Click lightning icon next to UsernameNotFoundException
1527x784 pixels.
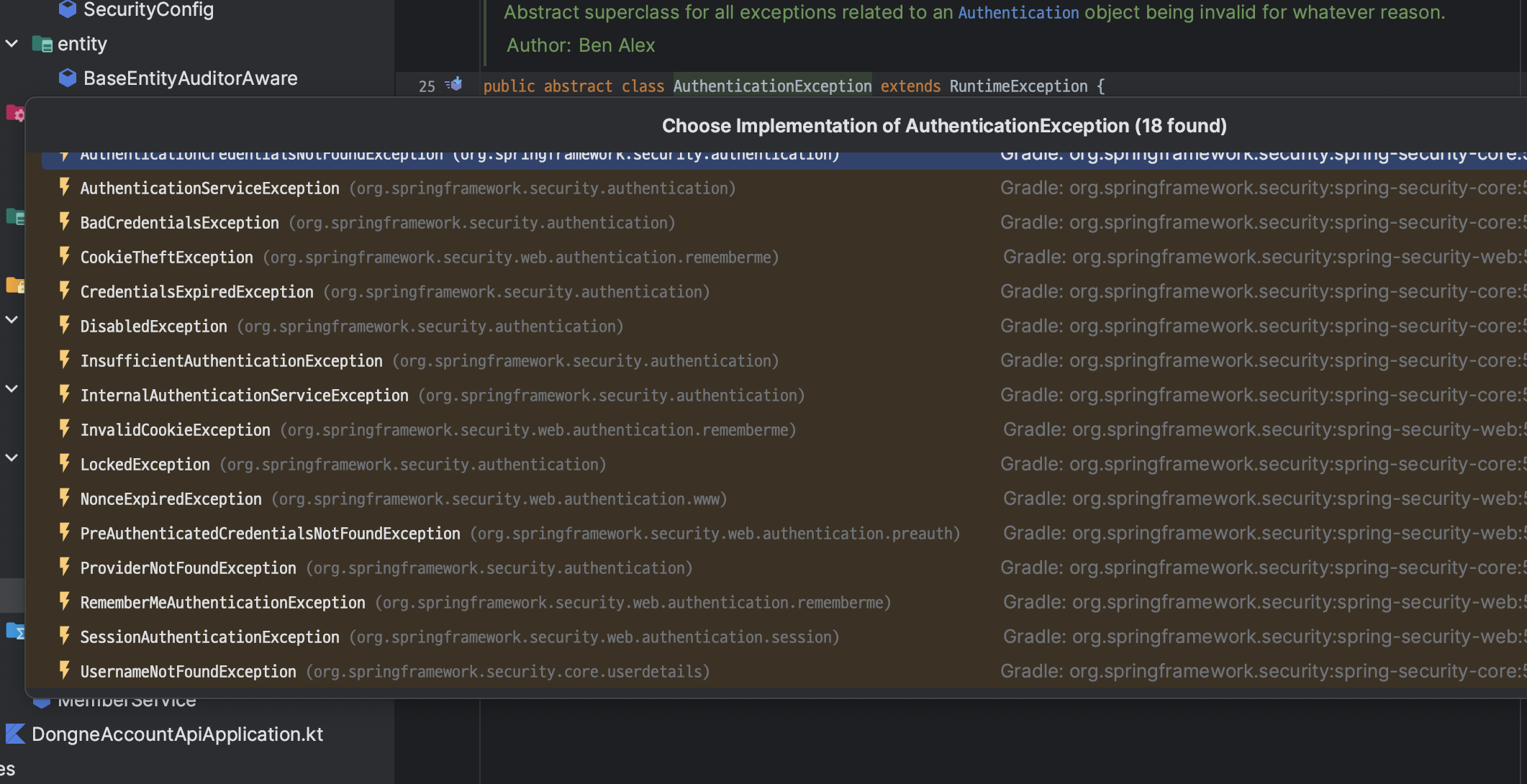65,671
